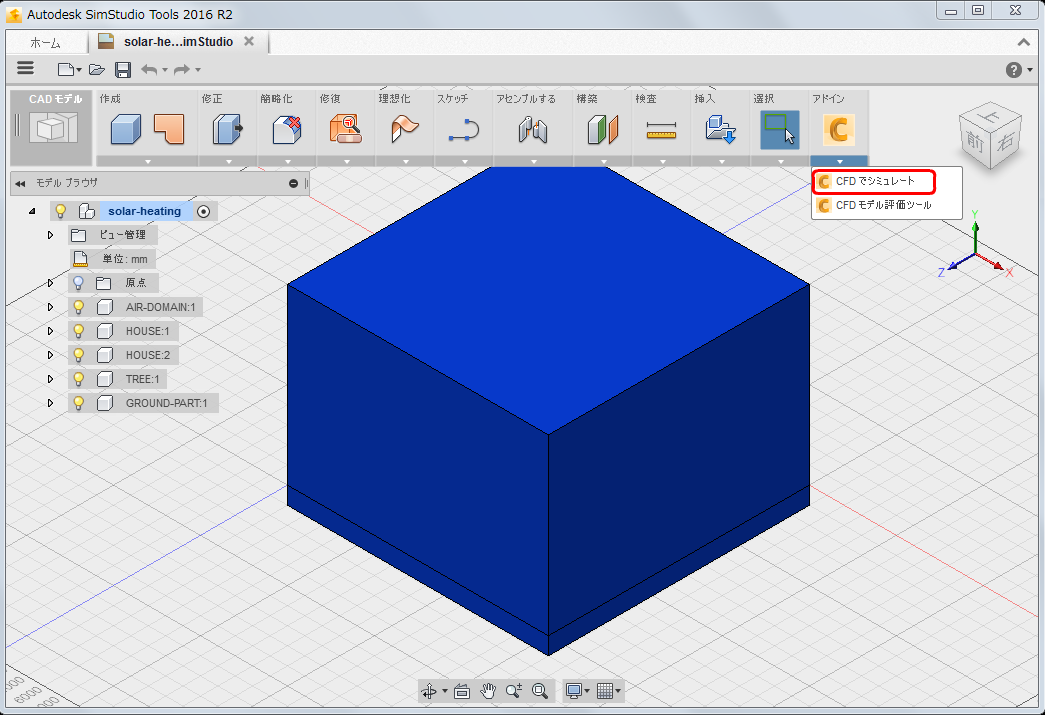Select the orange sketch profile tool under 作成
The height and width of the screenshot is (715, 1045).
169,129
